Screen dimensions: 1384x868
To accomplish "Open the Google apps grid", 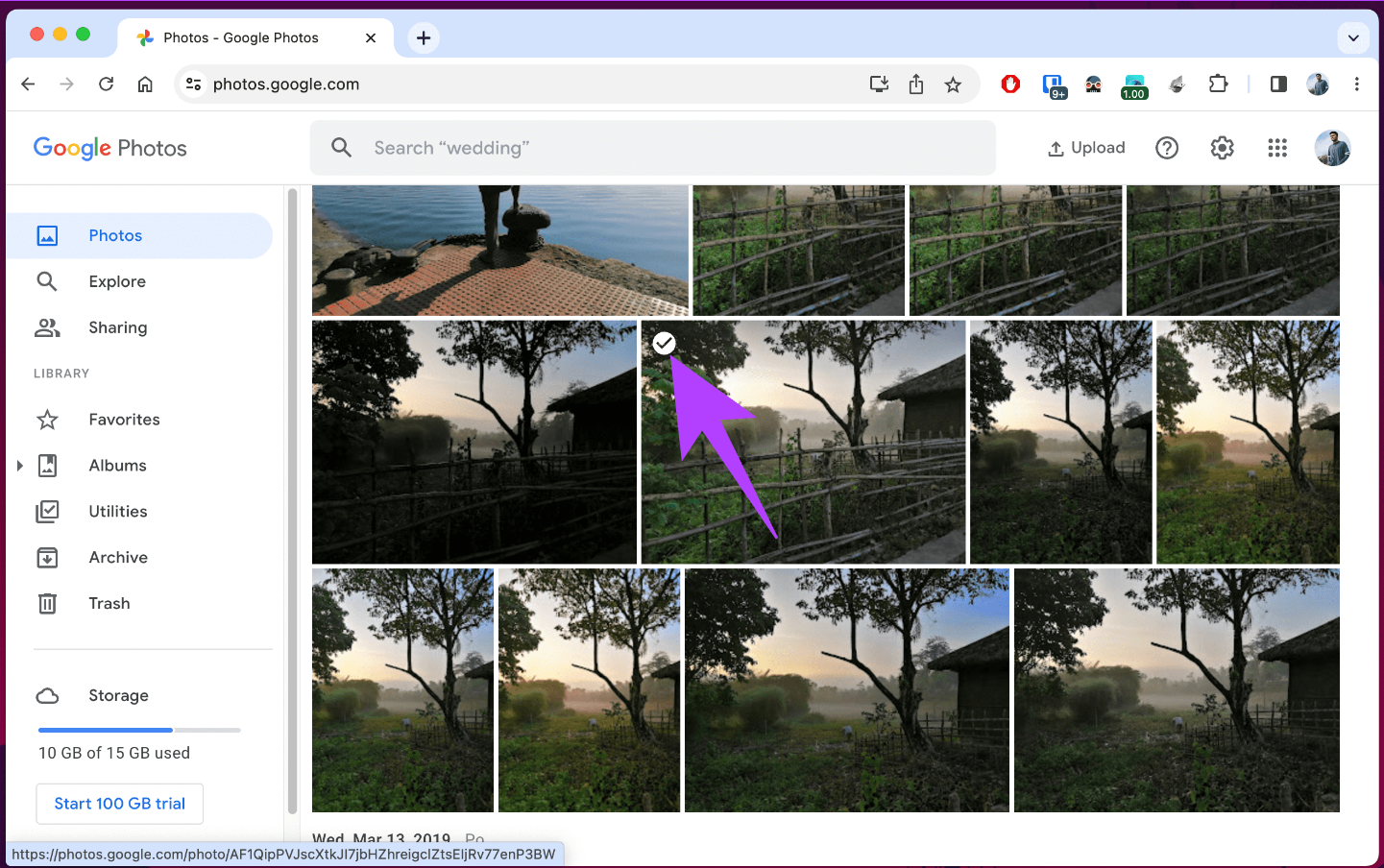I will [1277, 148].
